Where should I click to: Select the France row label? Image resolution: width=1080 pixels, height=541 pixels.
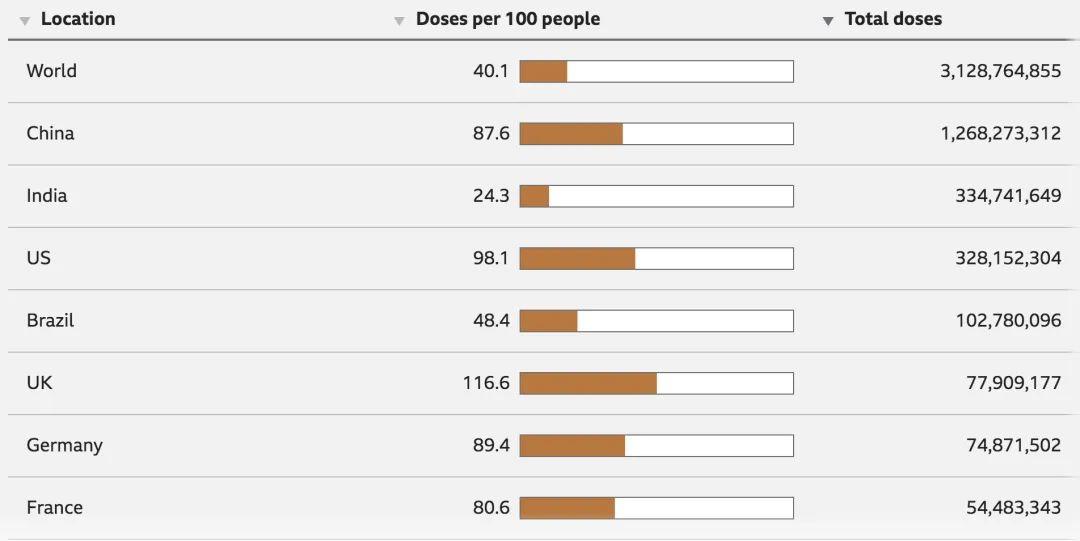55,508
